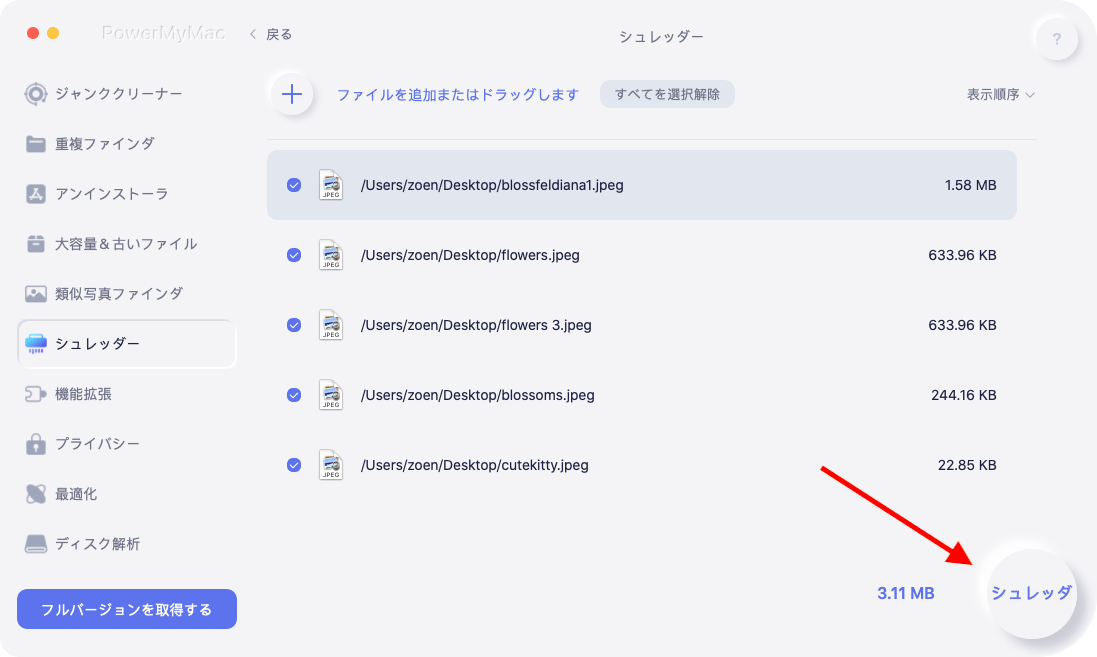Click ファイルを追加またはドラッグします link
This screenshot has height=657, width=1097.
tap(458, 94)
